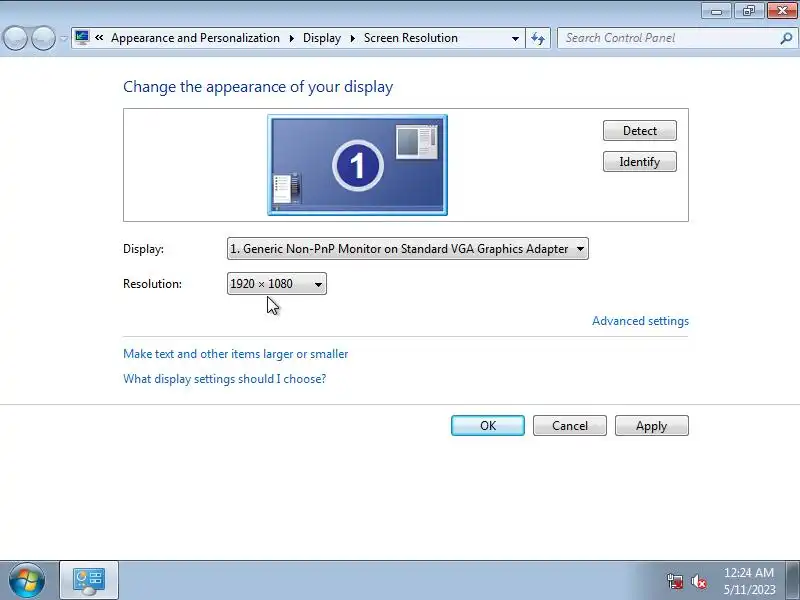Image resolution: width=800 pixels, height=600 pixels.
Task: Click the OK button
Action: [x=488, y=426]
